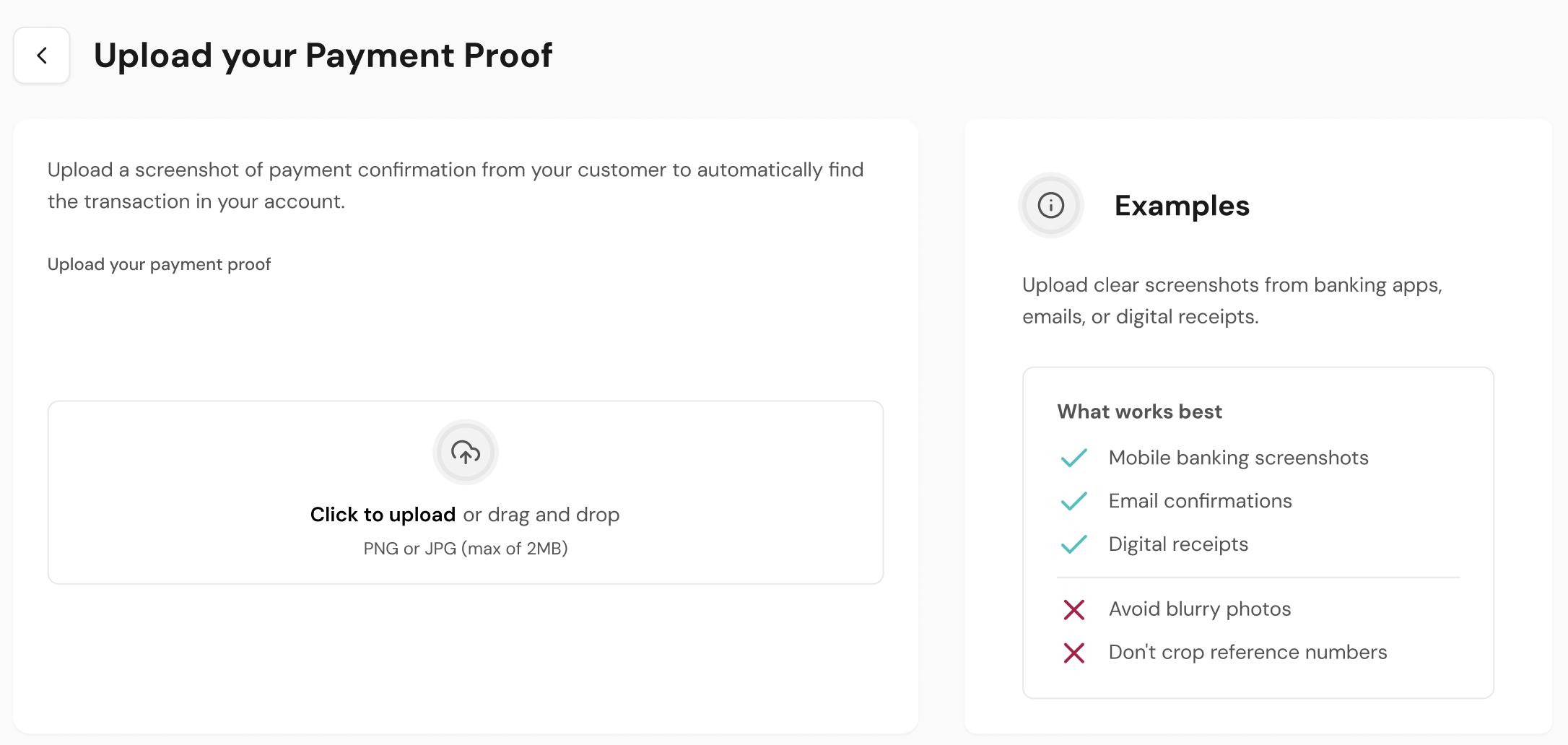1568x745 pixels.
Task: Click checkmark beside Mobile banking screenshots
Action: click(x=1074, y=458)
